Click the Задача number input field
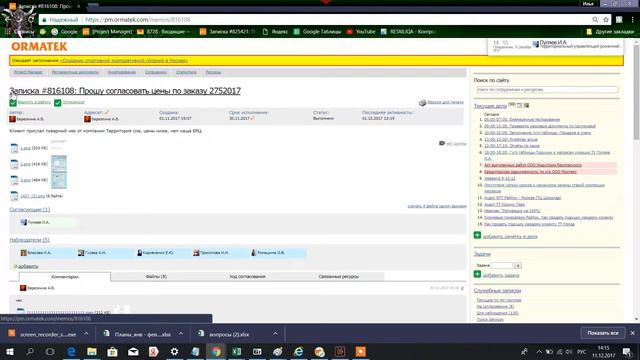The width and height of the screenshot is (640, 360). pos(501,265)
